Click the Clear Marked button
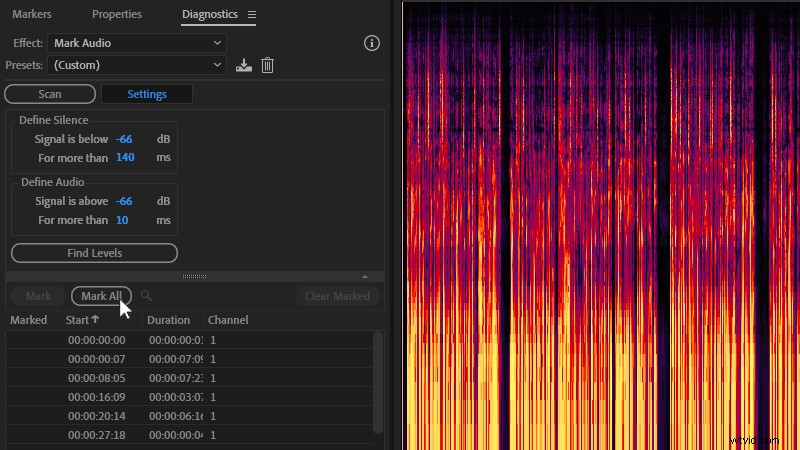Image resolution: width=800 pixels, height=450 pixels. point(337,296)
